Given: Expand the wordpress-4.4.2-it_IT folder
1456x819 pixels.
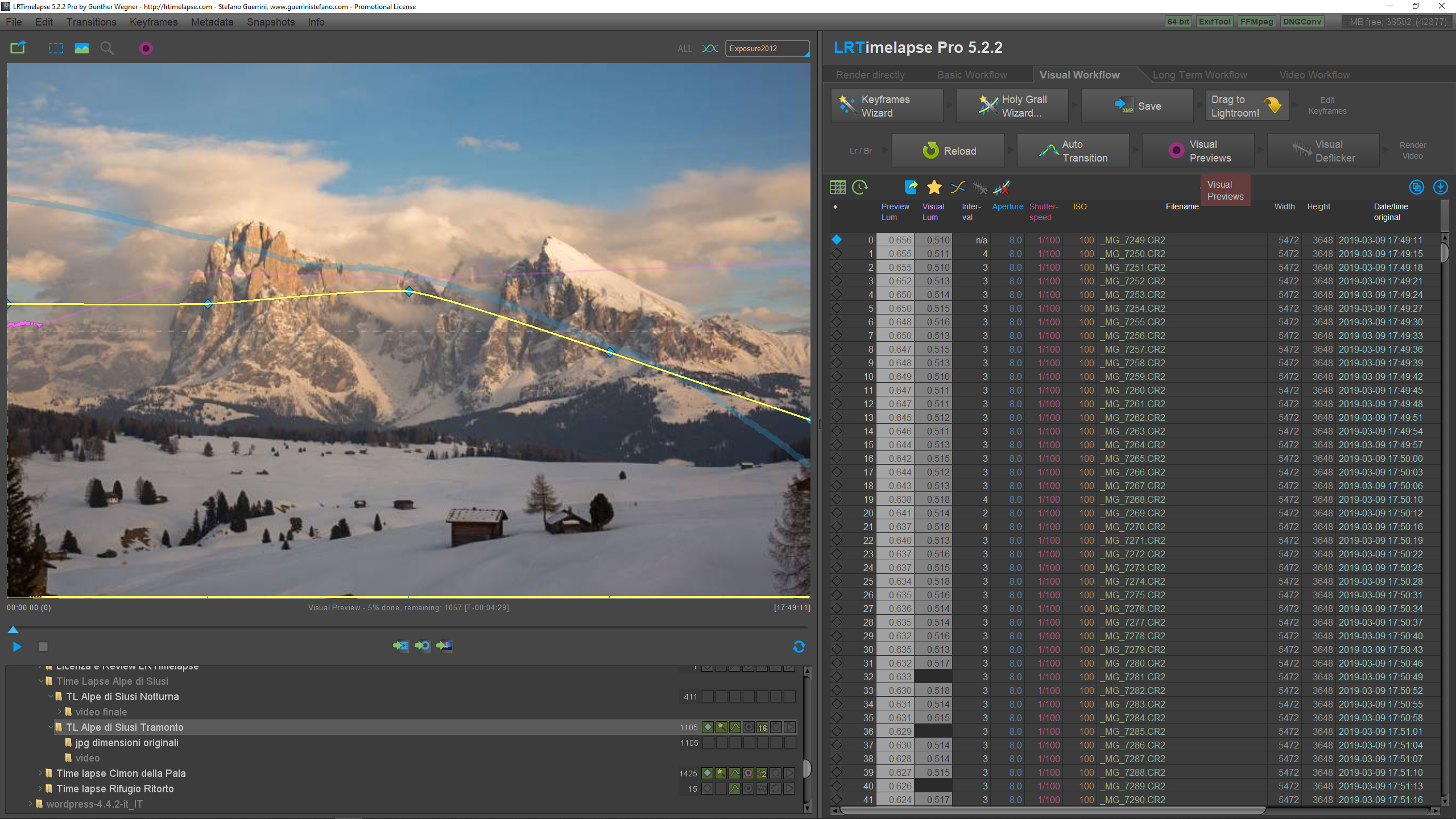Looking at the screenshot, I should point(30,804).
